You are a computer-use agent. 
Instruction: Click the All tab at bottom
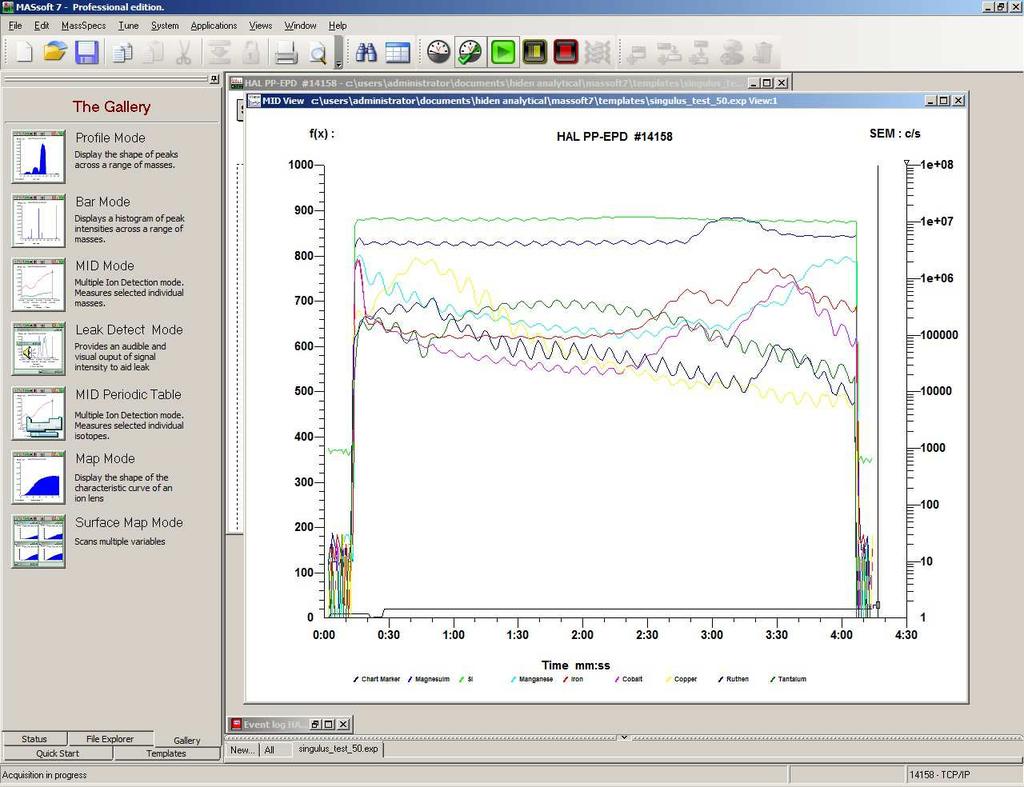coord(269,750)
